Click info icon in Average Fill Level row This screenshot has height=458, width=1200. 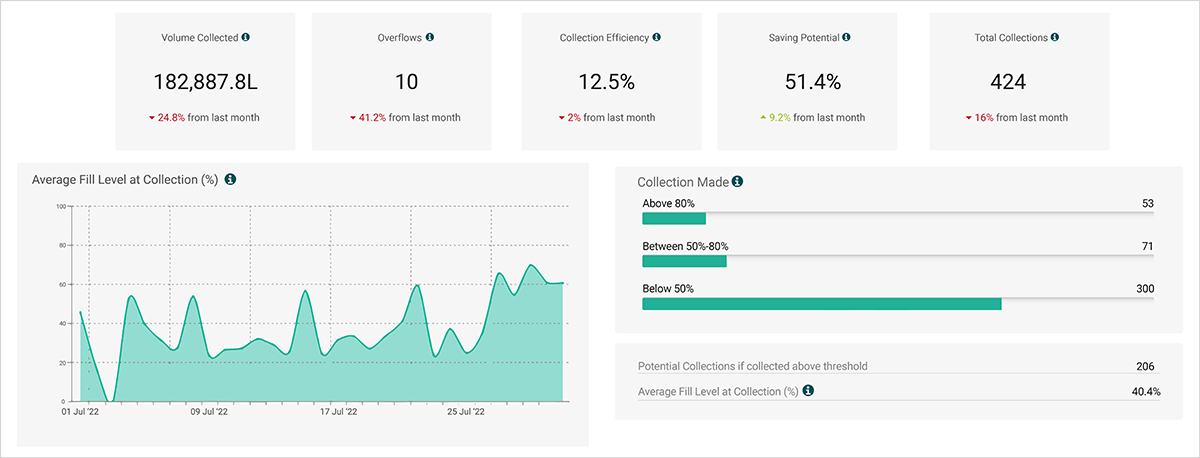pyautogui.click(x=808, y=390)
